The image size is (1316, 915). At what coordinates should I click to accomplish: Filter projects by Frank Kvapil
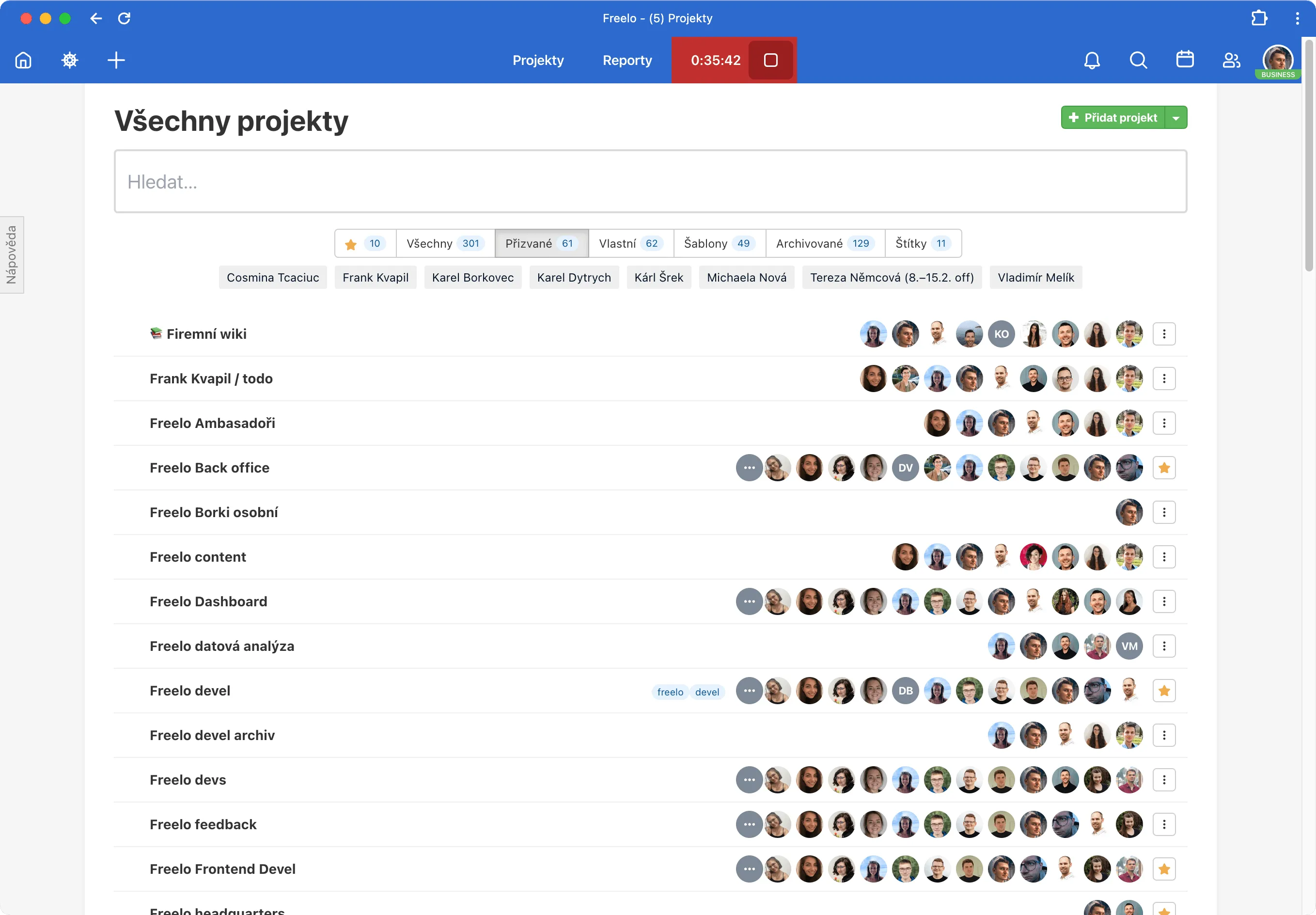point(376,278)
